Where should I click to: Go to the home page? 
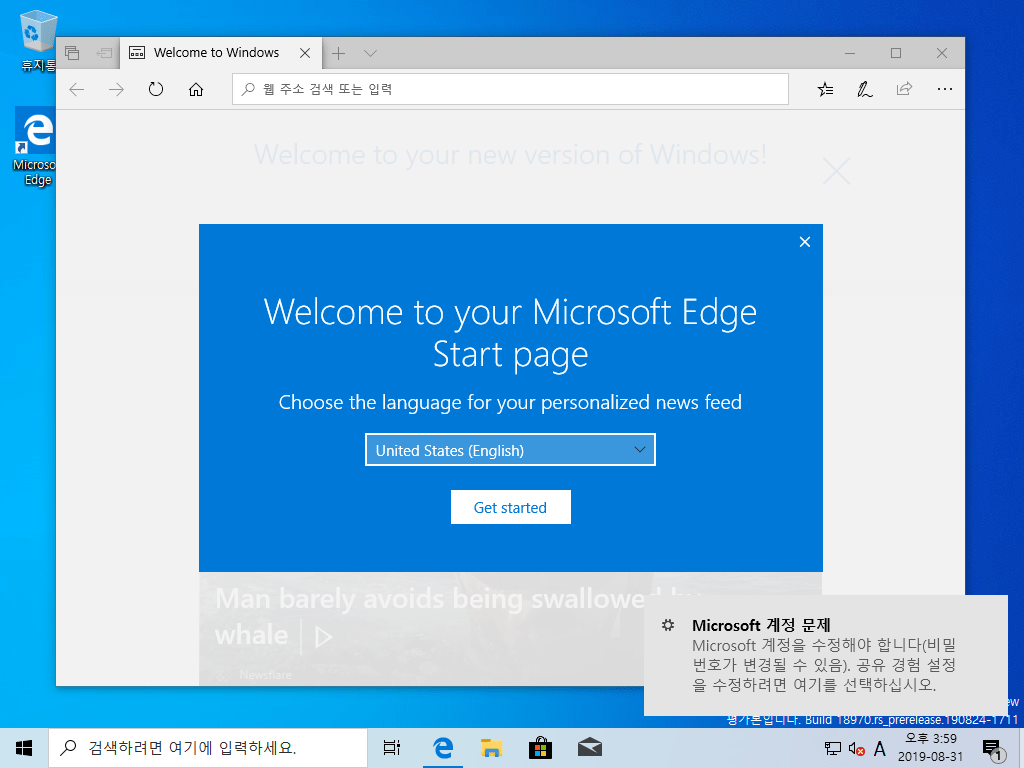[196, 89]
